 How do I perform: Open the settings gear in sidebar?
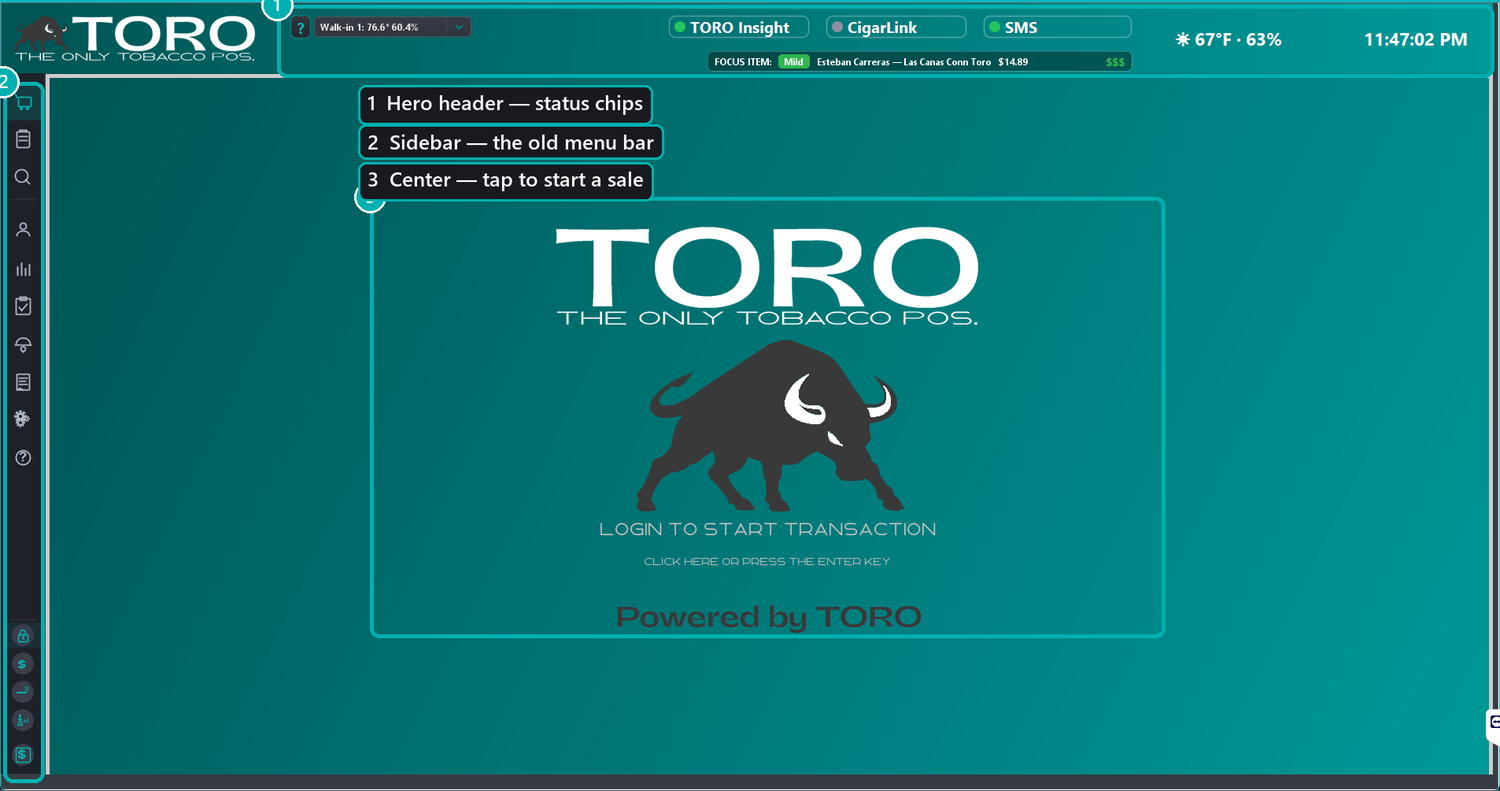click(x=23, y=419)
